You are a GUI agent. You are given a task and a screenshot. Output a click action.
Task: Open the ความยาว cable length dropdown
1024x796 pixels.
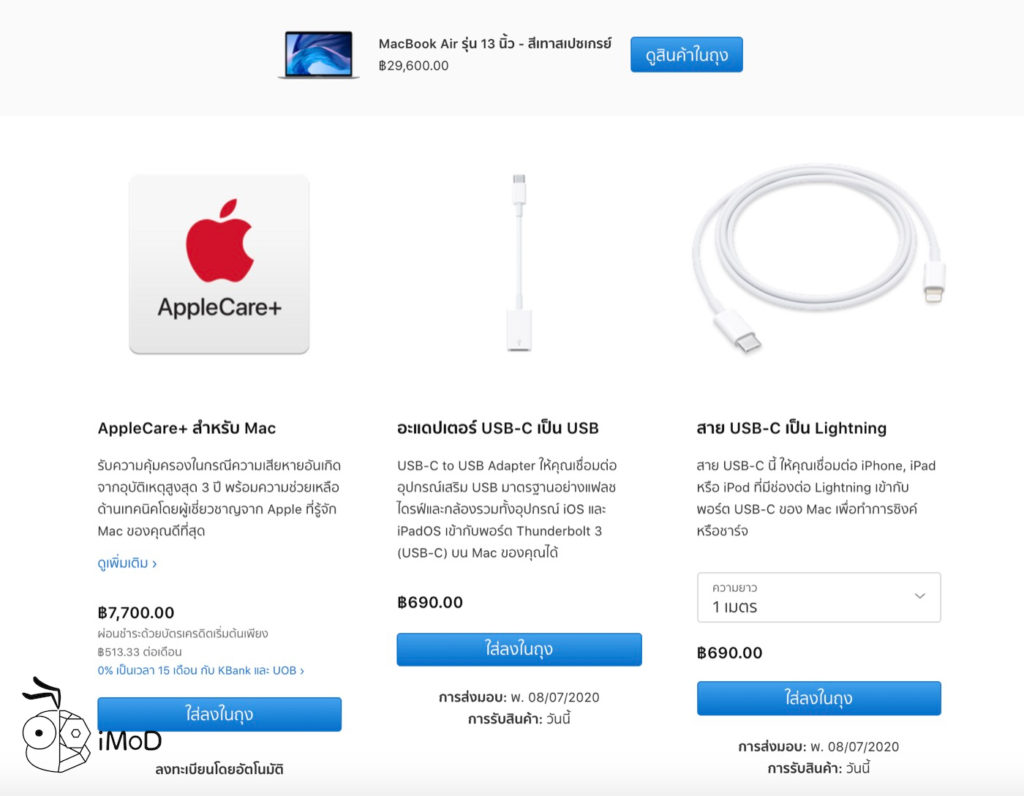click(x=818, y=597)
